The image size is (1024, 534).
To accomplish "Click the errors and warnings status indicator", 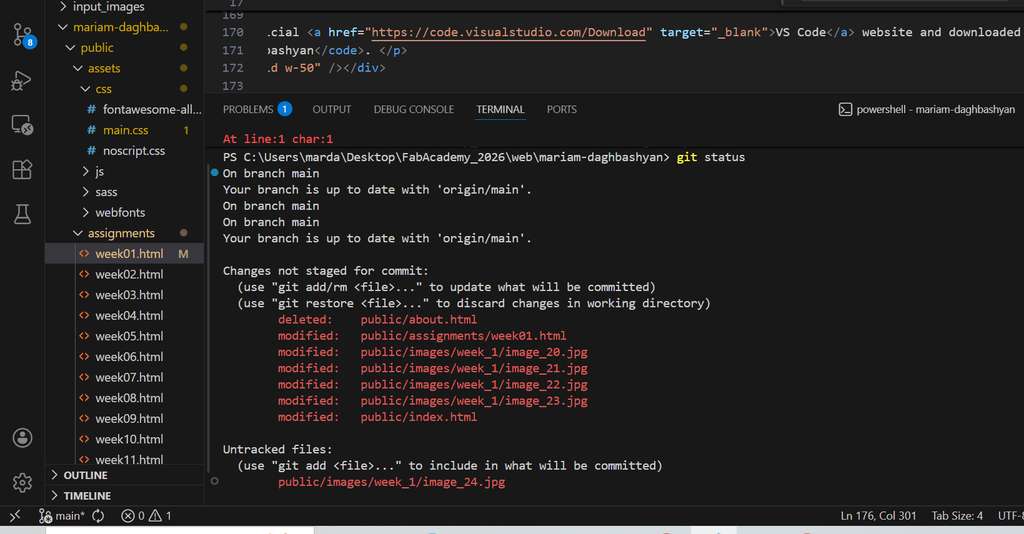I will point(146,516).
